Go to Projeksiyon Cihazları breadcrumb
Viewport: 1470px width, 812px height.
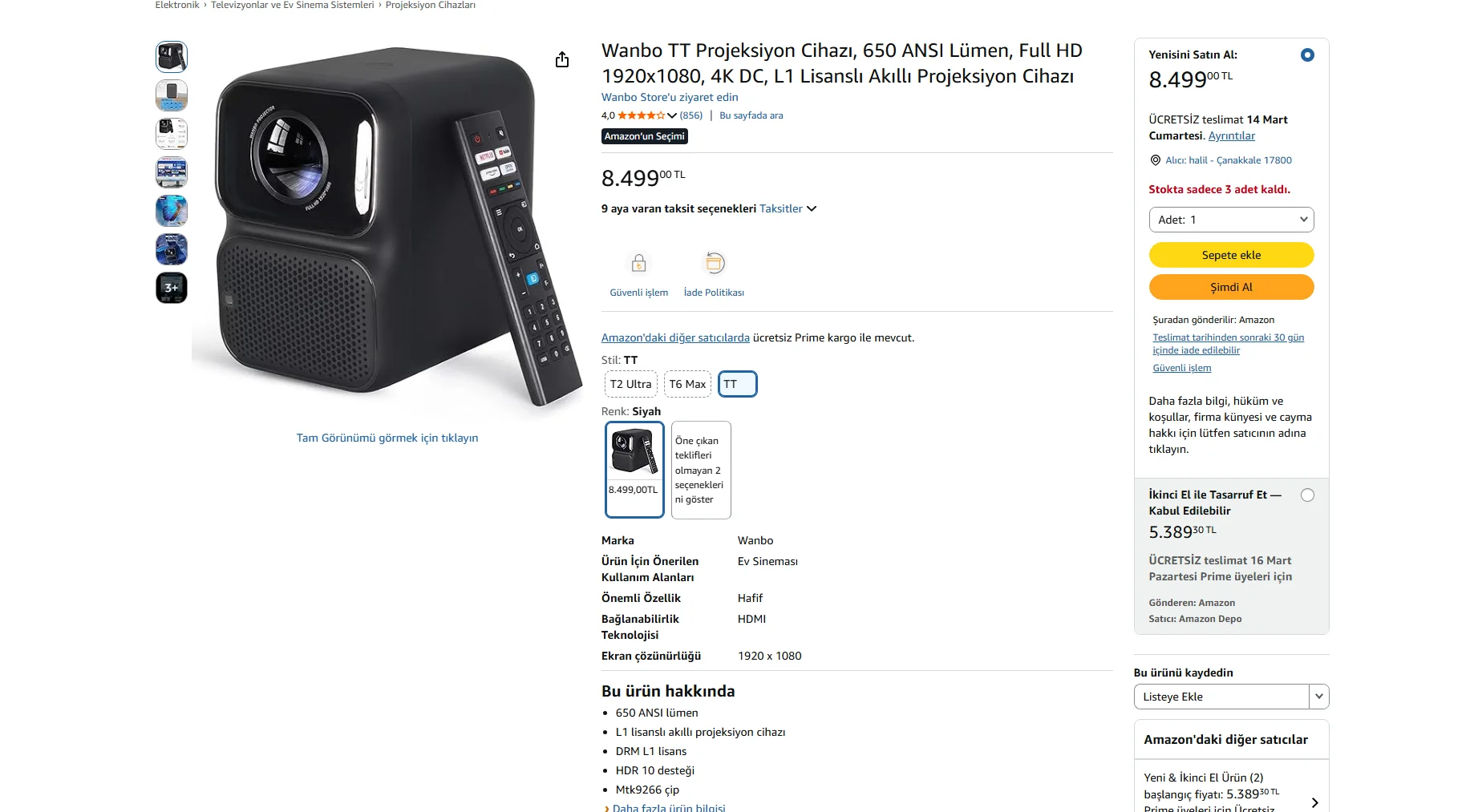(430, 5)
